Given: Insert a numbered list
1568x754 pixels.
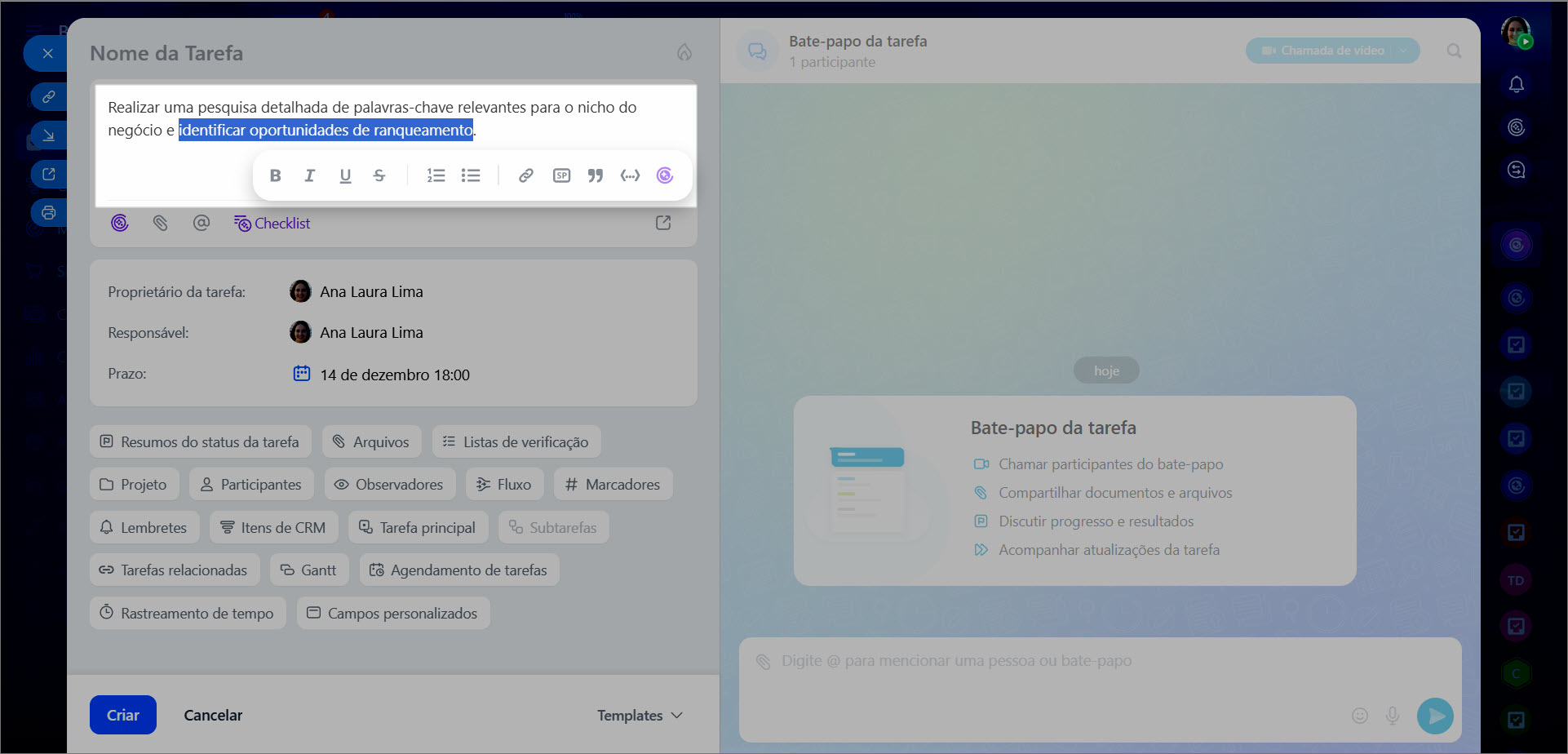Looking at the screenshot, I should [x=436, y=175].
